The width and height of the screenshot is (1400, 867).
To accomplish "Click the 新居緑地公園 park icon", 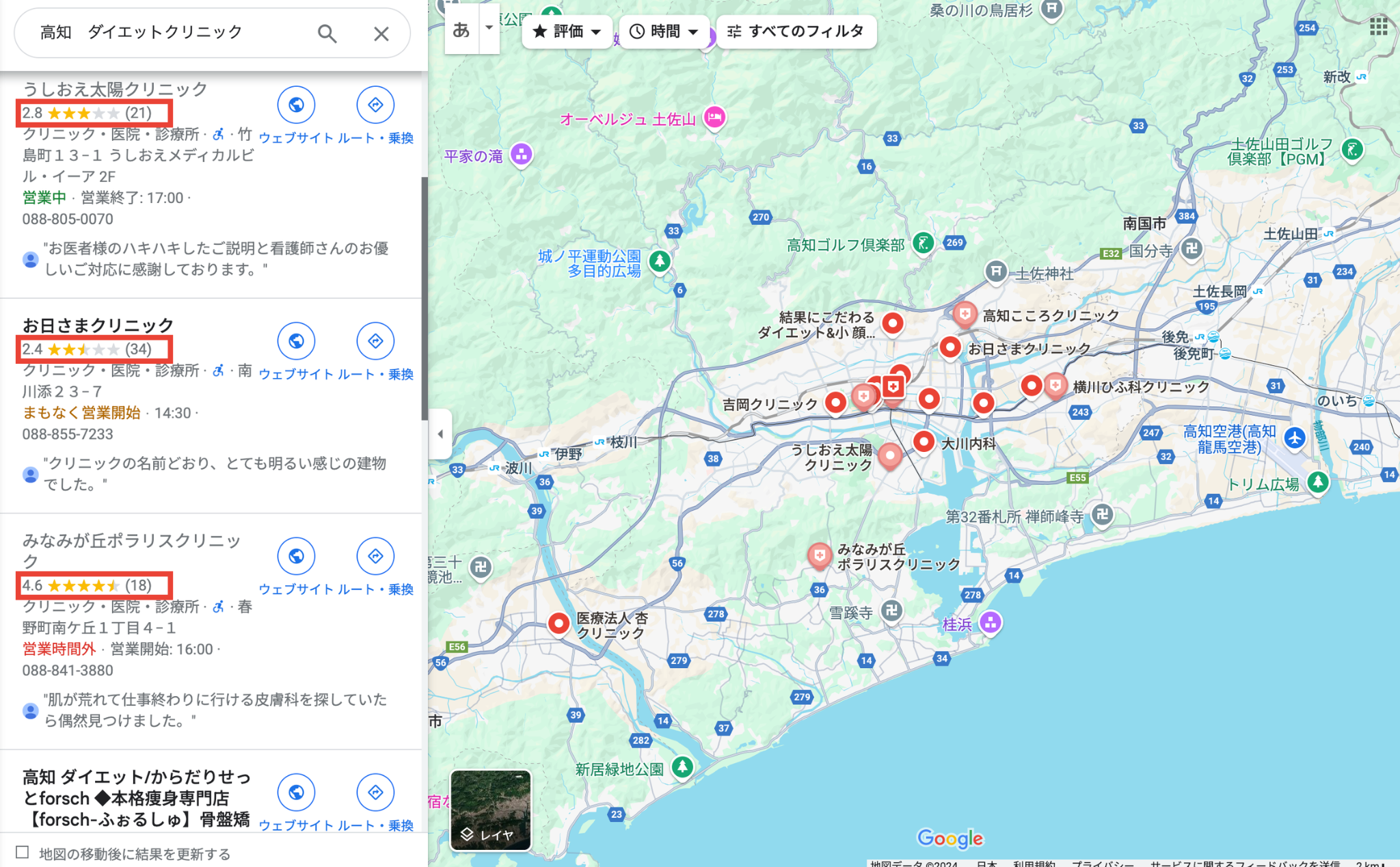I will click(682, 767).
